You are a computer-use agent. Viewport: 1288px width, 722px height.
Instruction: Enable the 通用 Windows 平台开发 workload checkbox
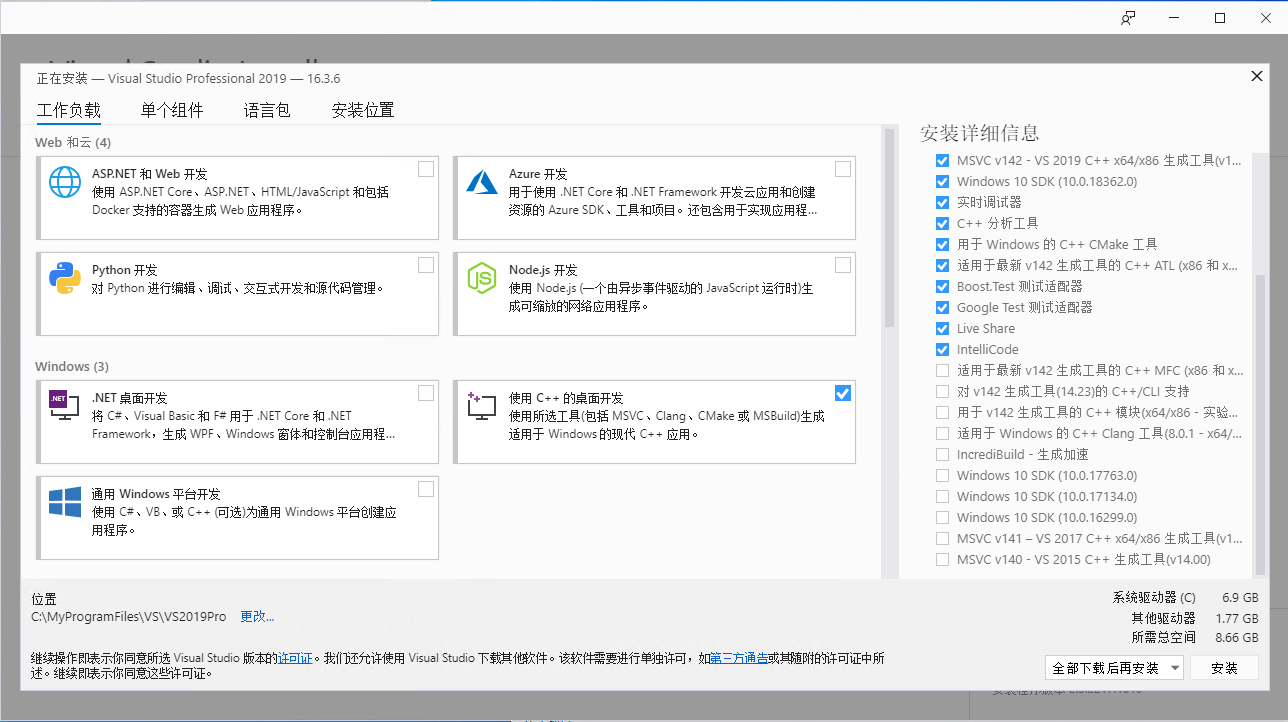point(426,489)
